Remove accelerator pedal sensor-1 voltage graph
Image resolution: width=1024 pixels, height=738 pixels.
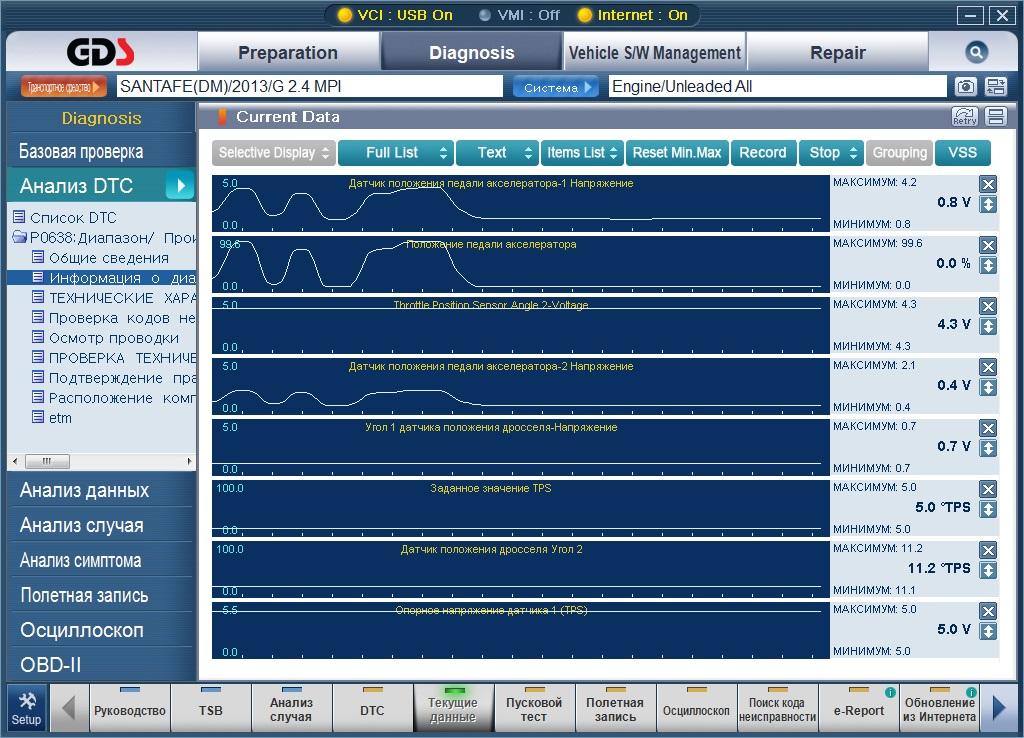[x=988, y=184]
